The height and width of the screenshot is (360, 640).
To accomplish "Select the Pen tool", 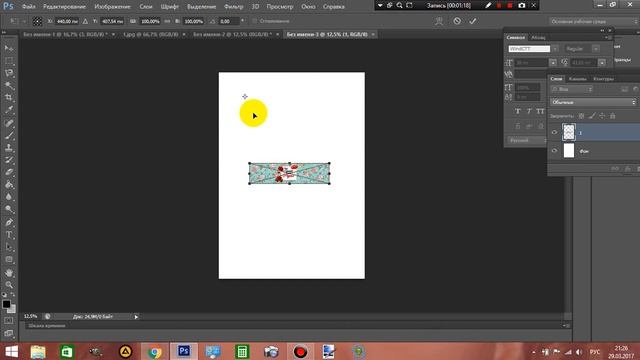I will pos(9,222).
